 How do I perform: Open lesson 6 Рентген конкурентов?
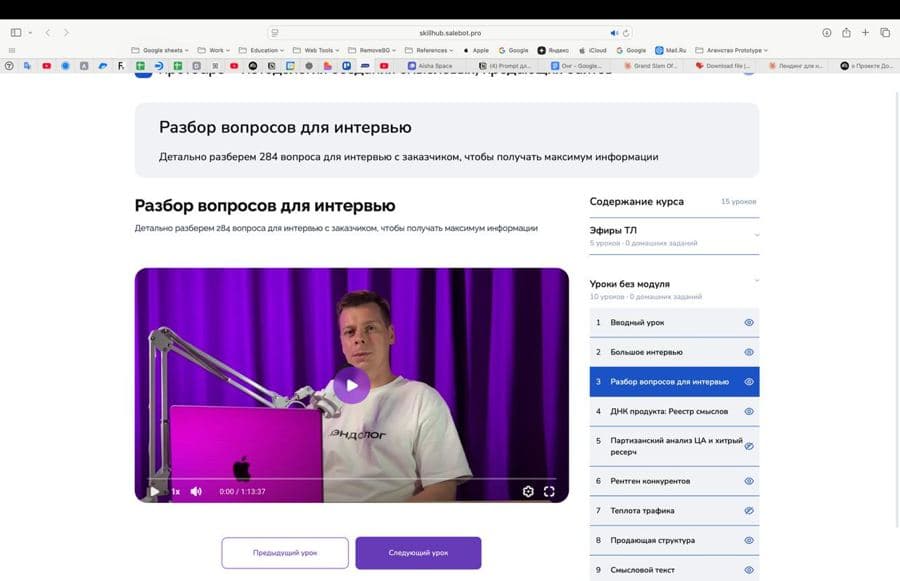(674, 481)
